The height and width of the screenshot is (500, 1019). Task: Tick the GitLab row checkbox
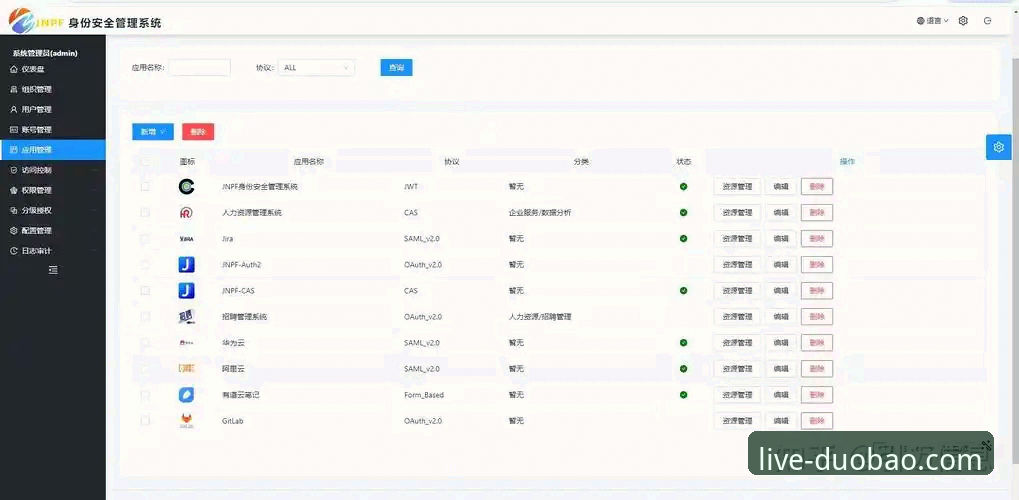pyautogui.click(x=145, y=421)
